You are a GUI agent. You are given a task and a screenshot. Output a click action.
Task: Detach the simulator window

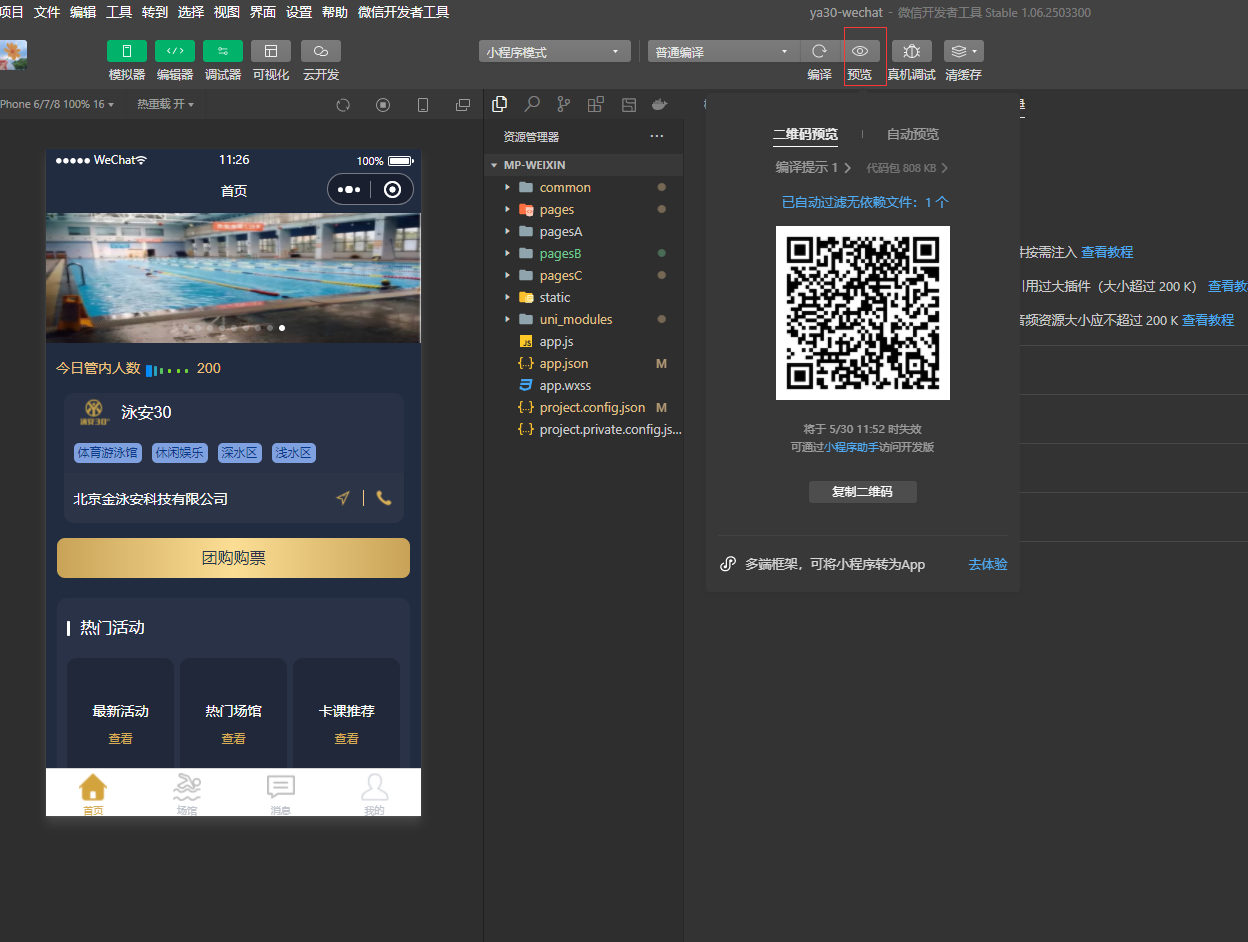point(463,105)
